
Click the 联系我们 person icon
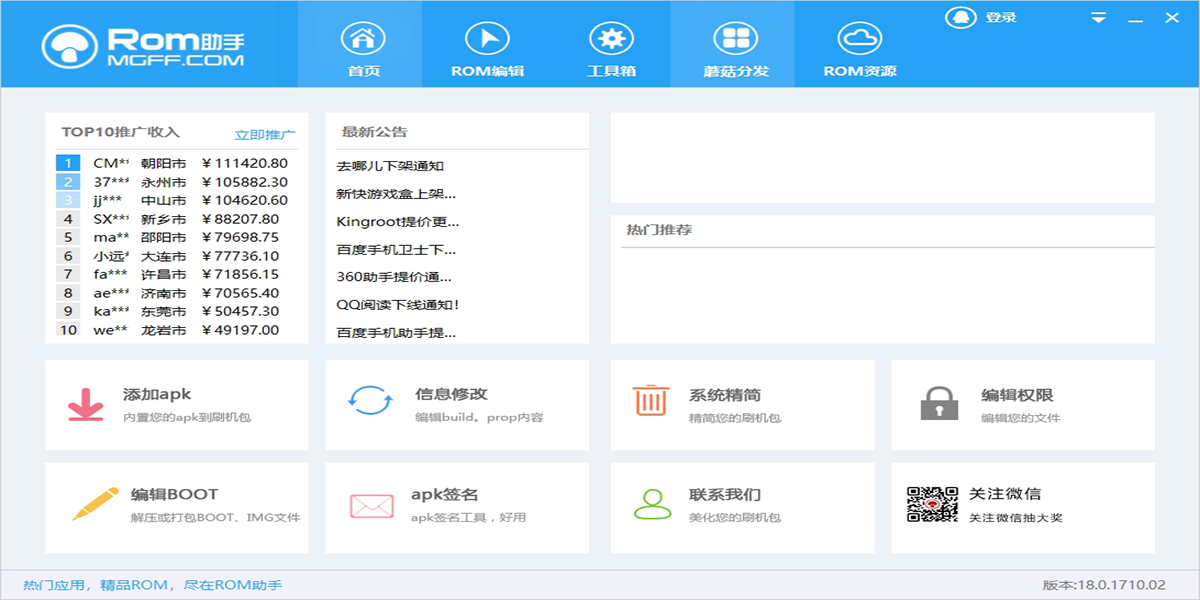653,504
